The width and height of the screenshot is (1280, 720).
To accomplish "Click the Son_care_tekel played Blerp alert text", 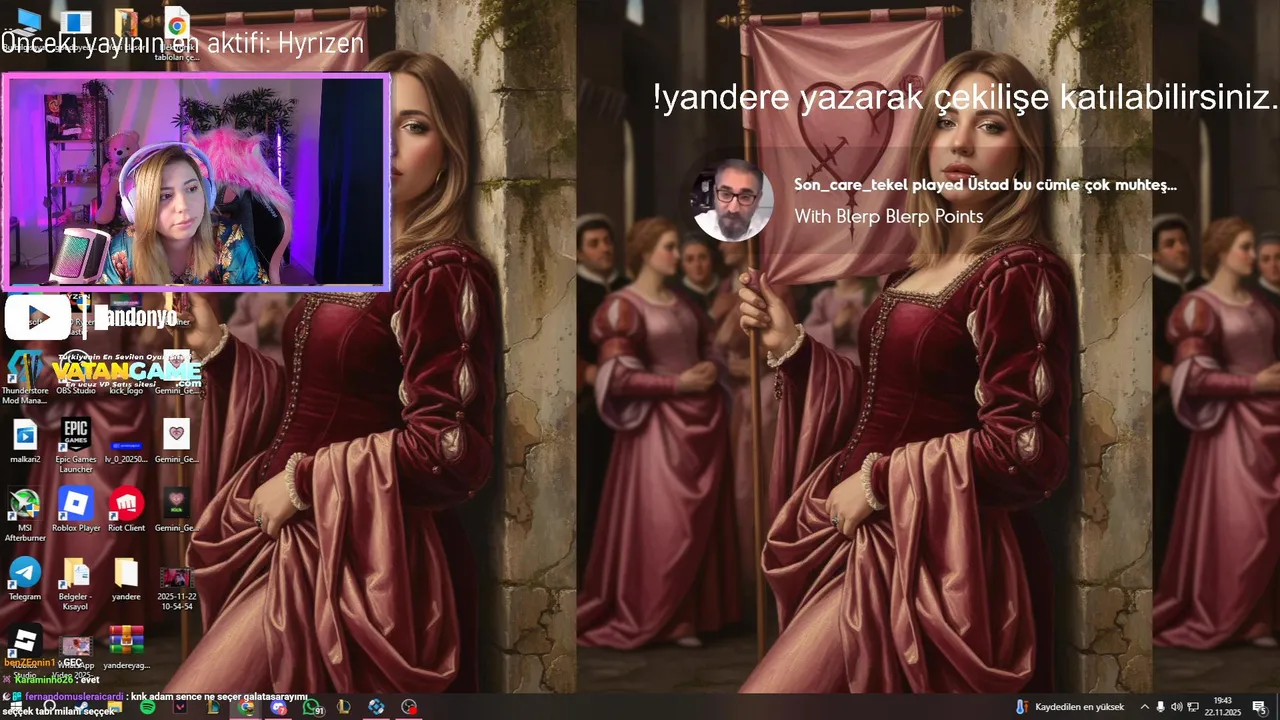I will [x=985, y=185].
